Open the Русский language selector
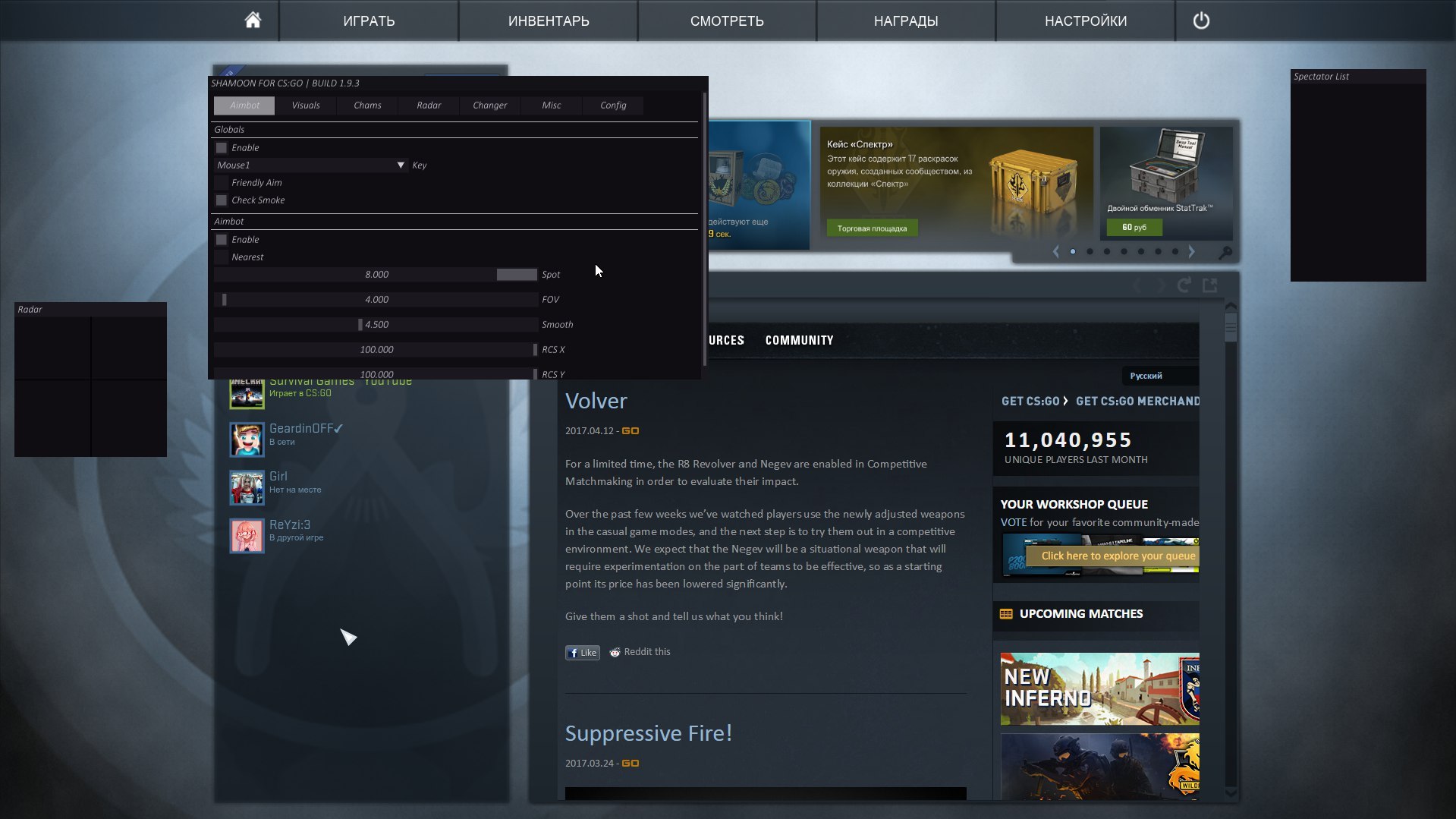1456x819 pixels. click(x=1160, y=376)
